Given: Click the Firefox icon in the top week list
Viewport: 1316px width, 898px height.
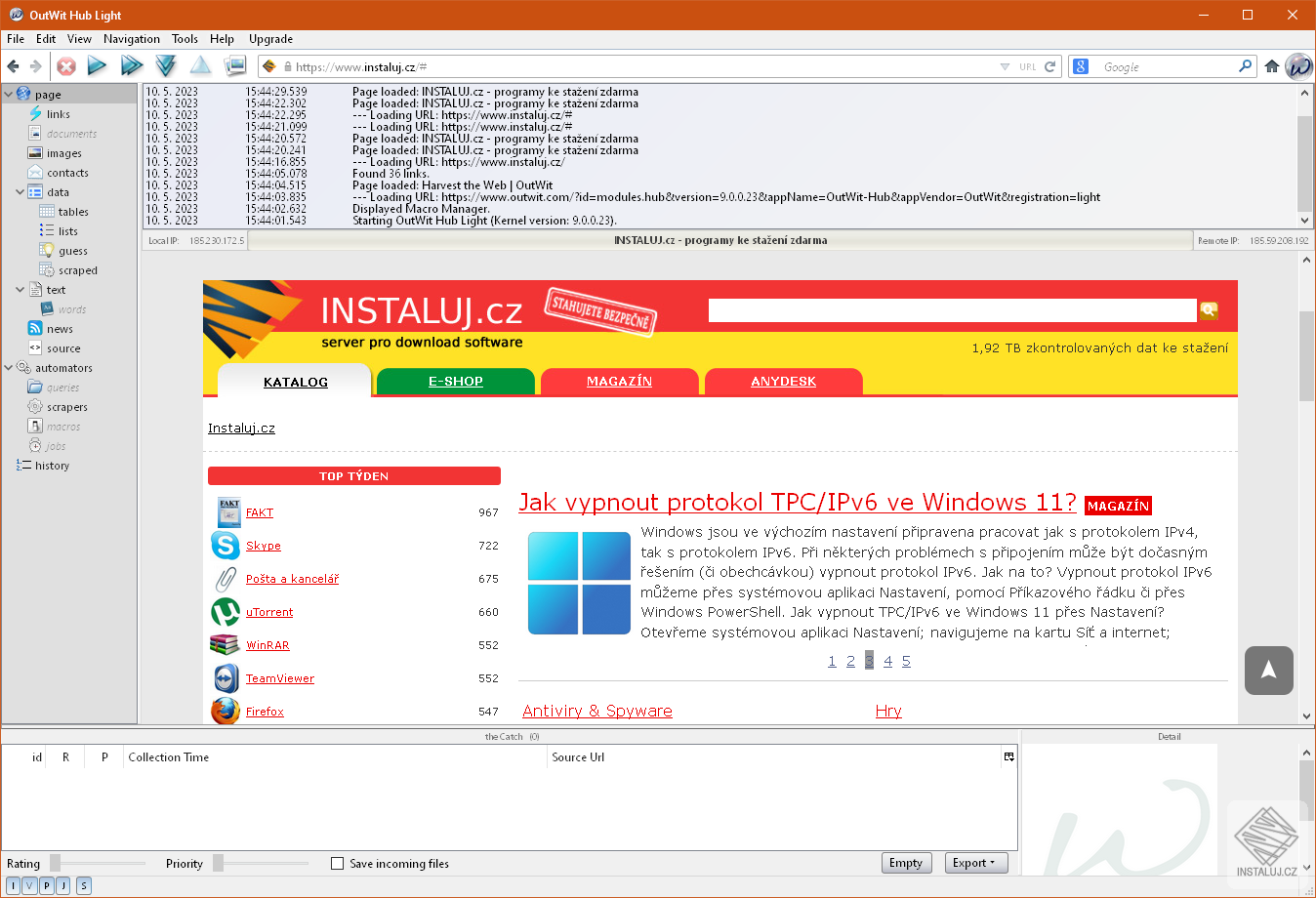Looking at the screenshot, I should pos(226,711).
